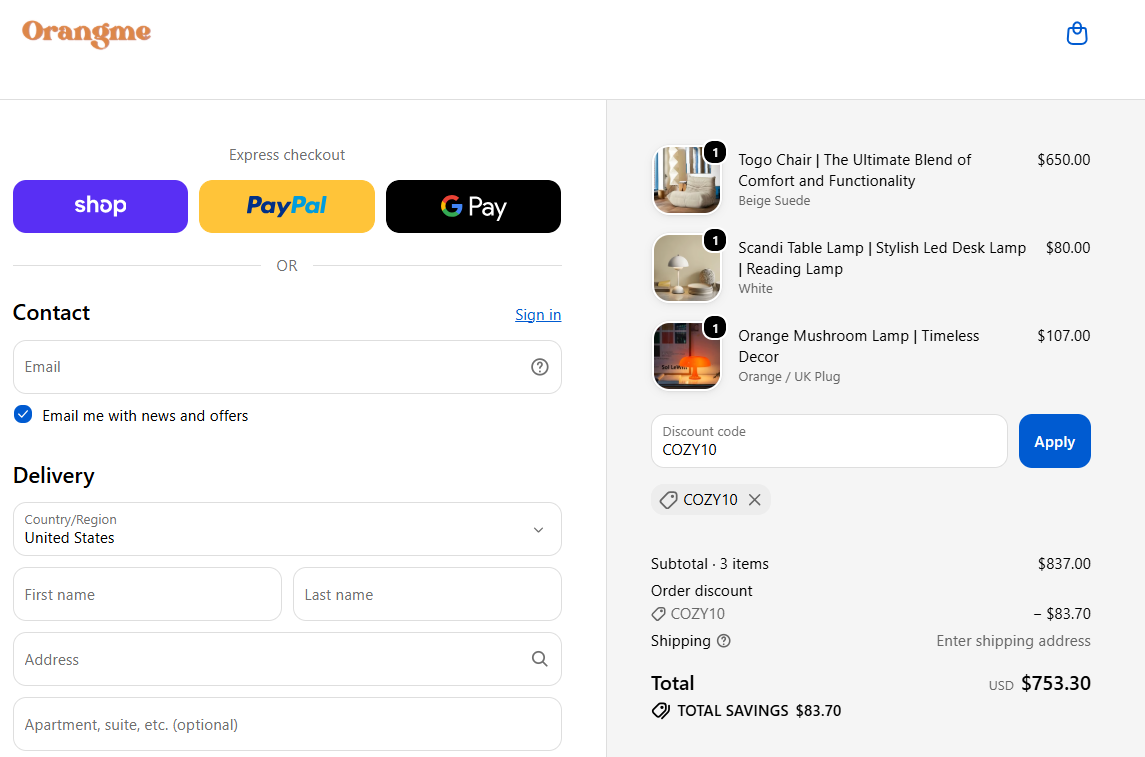Click the Togo Chair product title

[x=854, y=170]
